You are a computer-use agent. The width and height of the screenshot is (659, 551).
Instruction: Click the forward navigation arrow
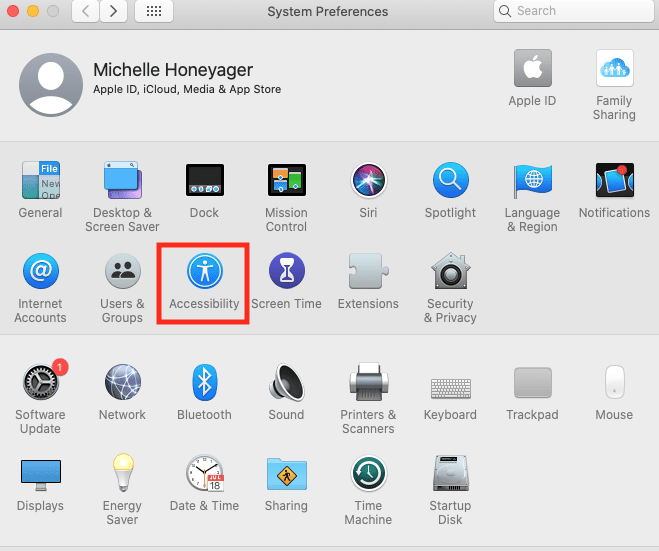pos(113,11)
